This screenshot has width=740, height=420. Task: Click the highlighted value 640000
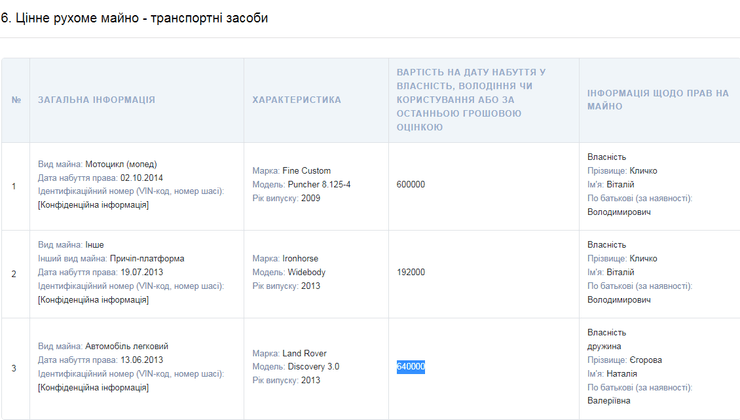coord(411,366)
